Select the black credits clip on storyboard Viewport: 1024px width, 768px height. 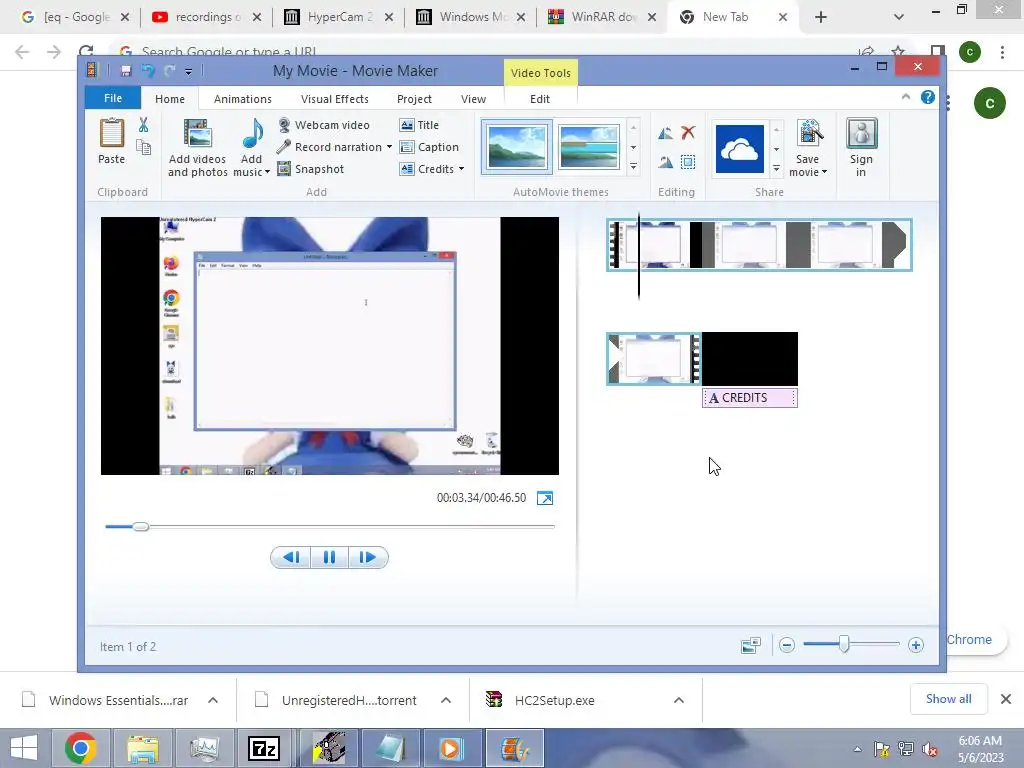750,359
